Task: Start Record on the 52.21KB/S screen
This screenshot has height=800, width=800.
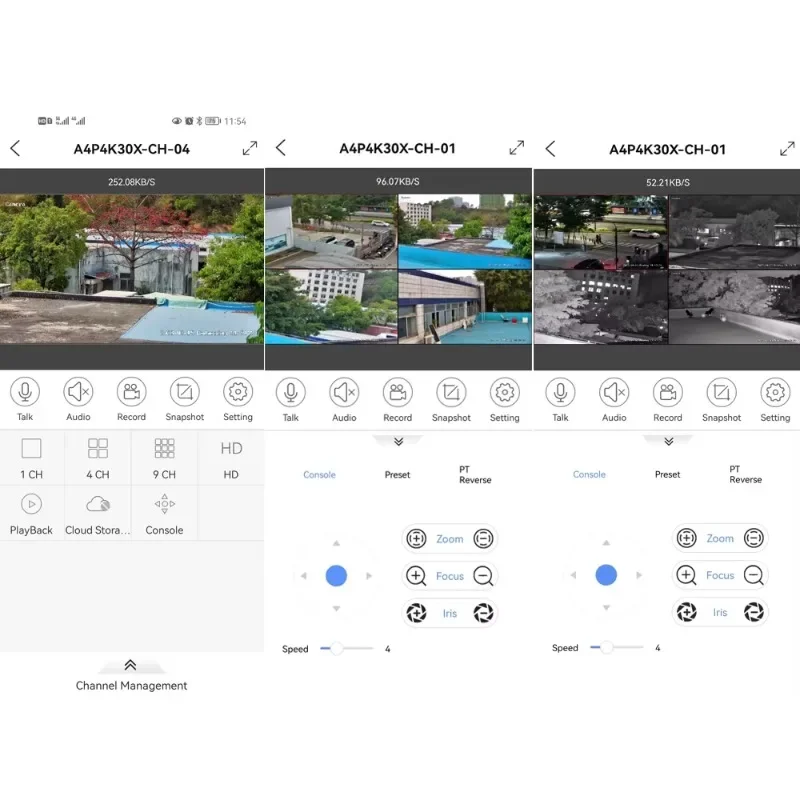Action: (x=668, y=392)
